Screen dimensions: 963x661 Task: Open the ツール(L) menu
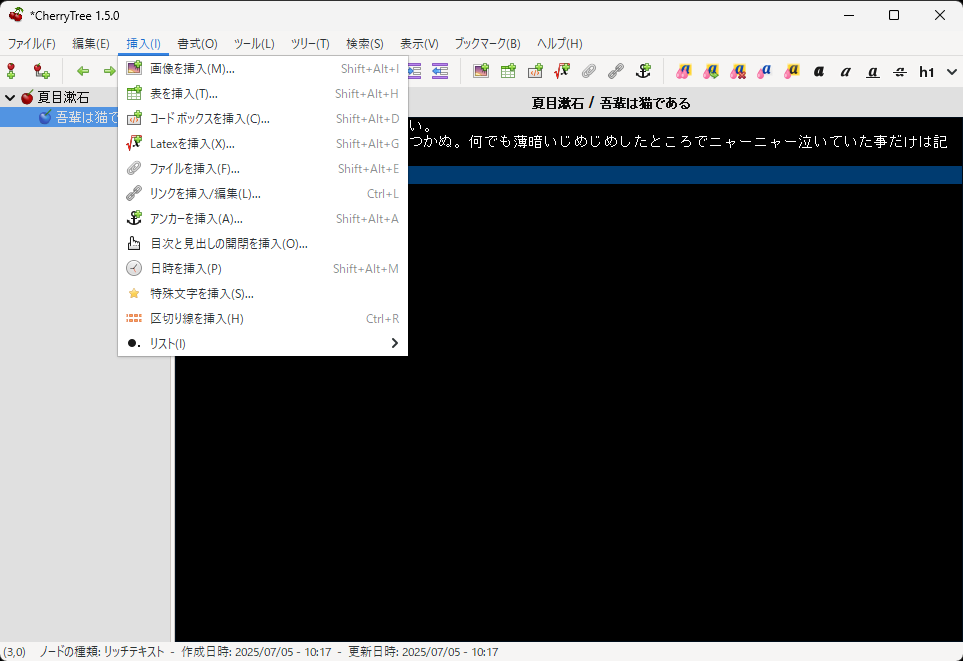[254, 44]
